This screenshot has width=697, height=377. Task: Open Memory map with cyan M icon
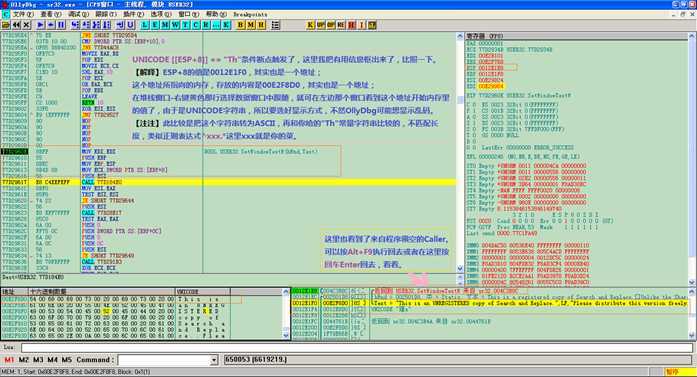tap(165, 25)
